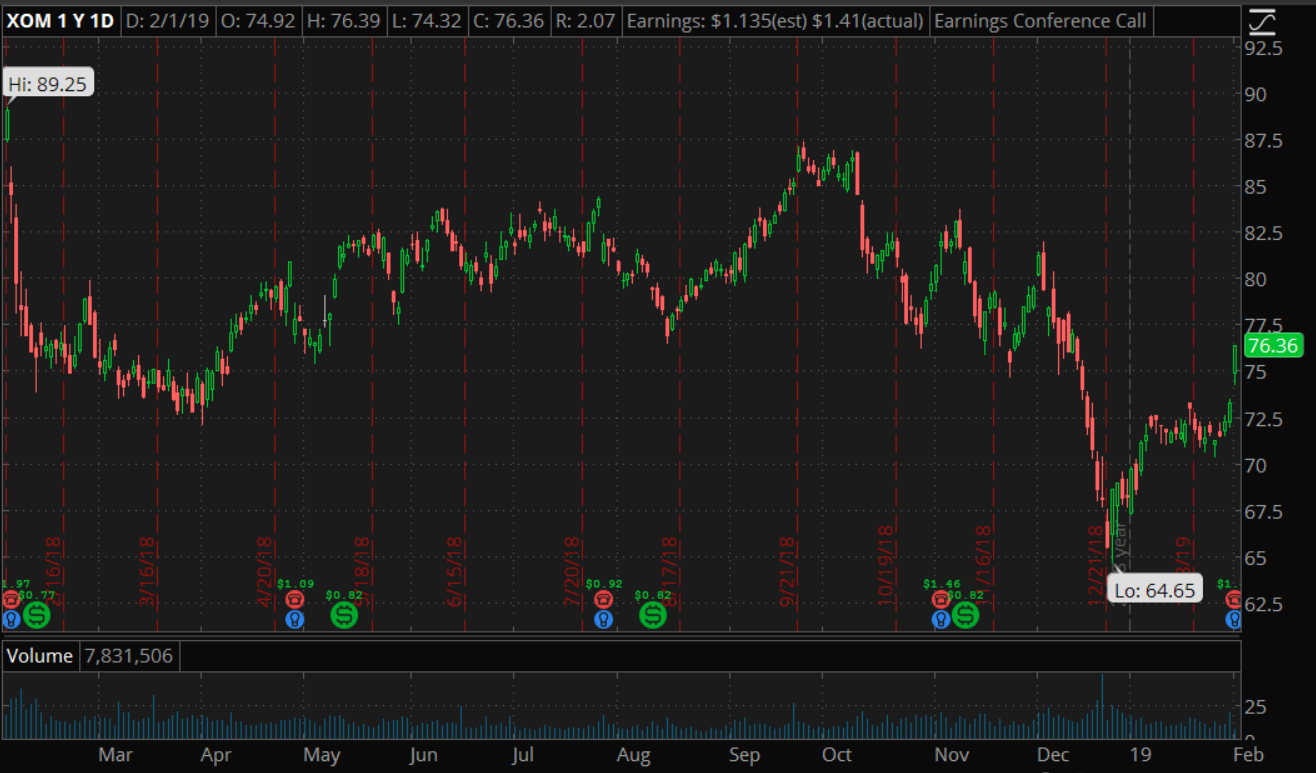Click the blue earnings bulb icon beside $0.77 dividend
This screenshot has width=1316, height=773.
[x=11, y=619]
